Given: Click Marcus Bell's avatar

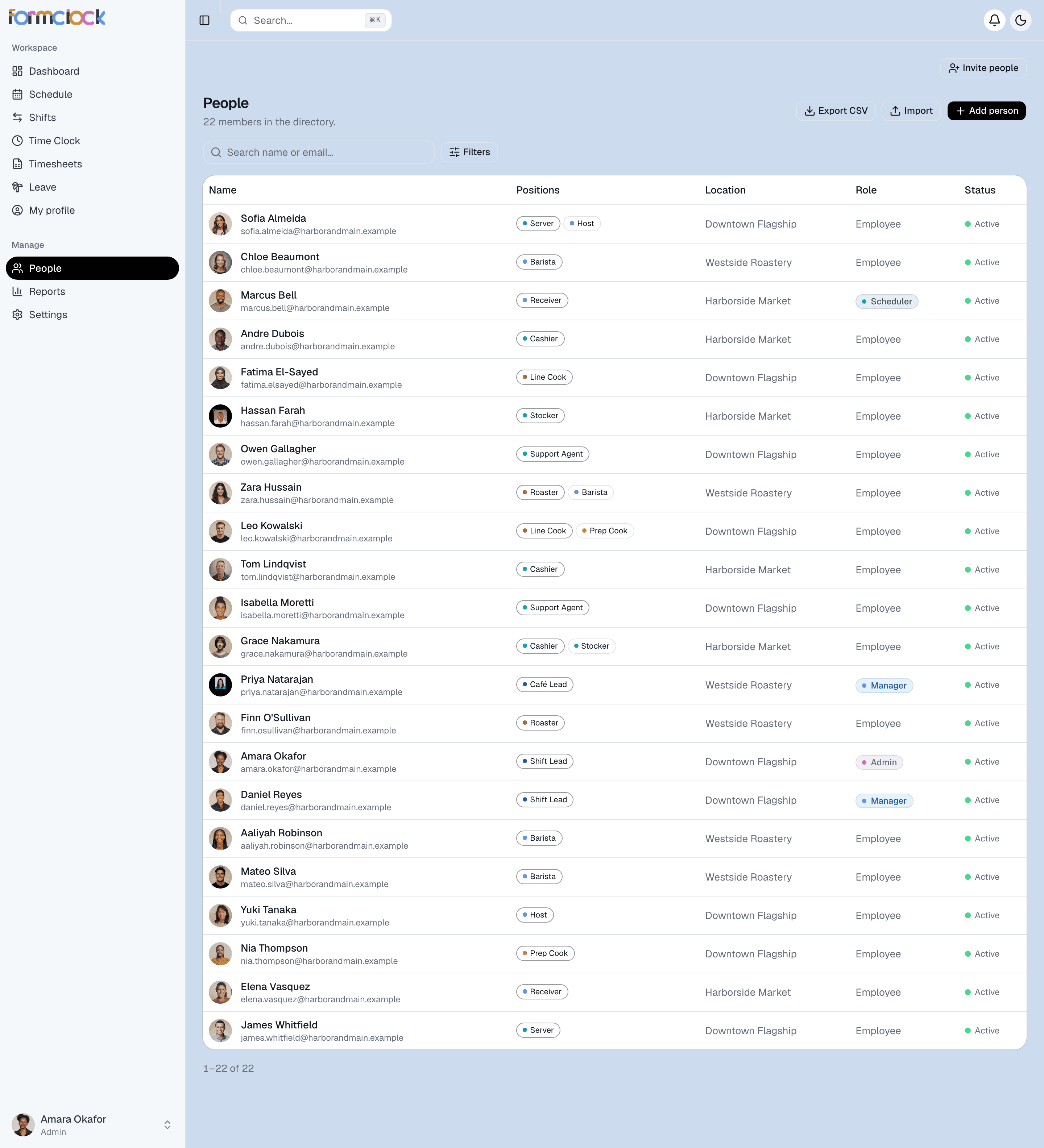Looking at the screenshot, I should [x=220, y=301].
